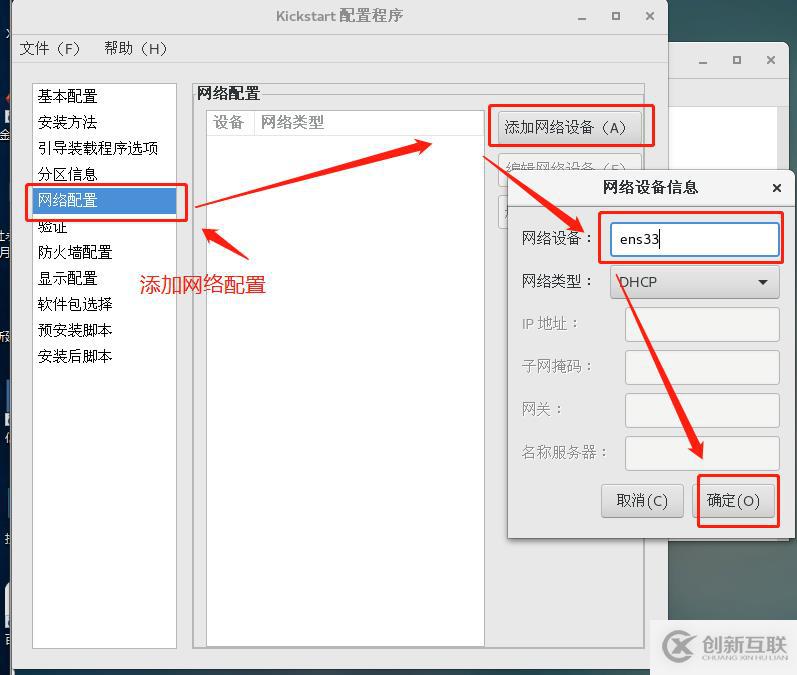Open the 网络类型 DHCP dropdown

pos(694,282)
